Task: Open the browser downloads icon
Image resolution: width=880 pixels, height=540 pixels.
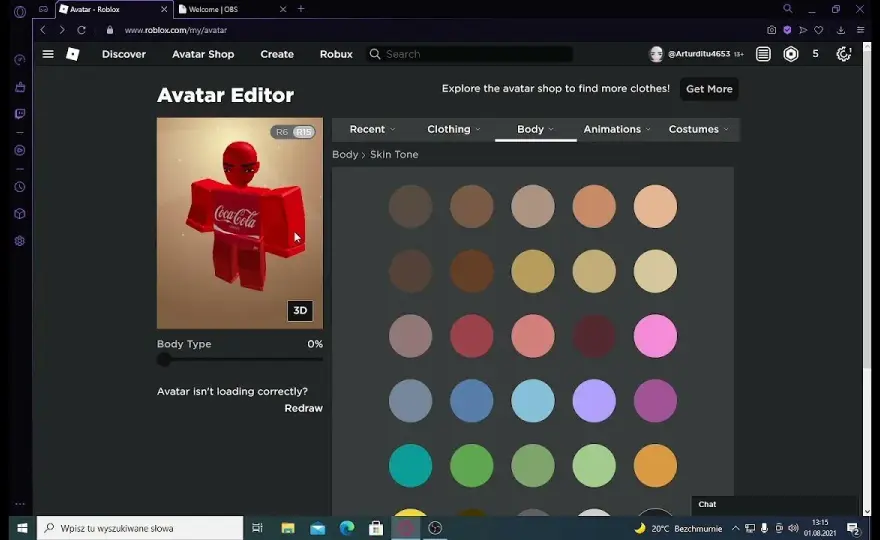Action: pos(841,30)
